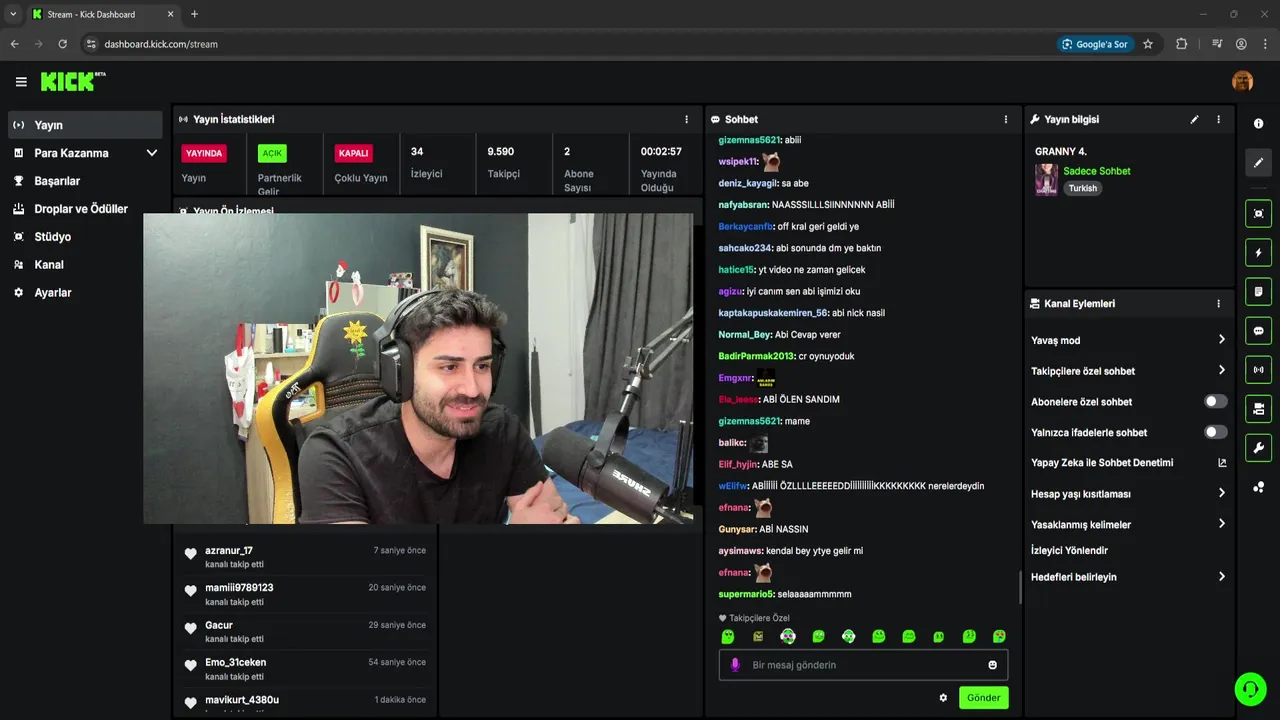
Task: Pick the last crying heart-eyes emote
Action: coord(999,636)
